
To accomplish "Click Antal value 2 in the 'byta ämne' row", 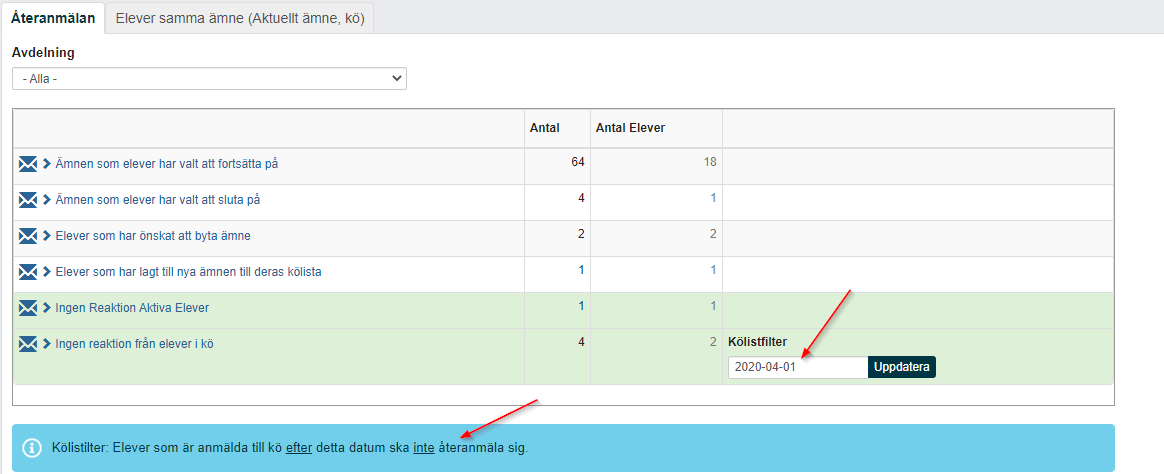I will pyautogui.click(x=581, y=234).
